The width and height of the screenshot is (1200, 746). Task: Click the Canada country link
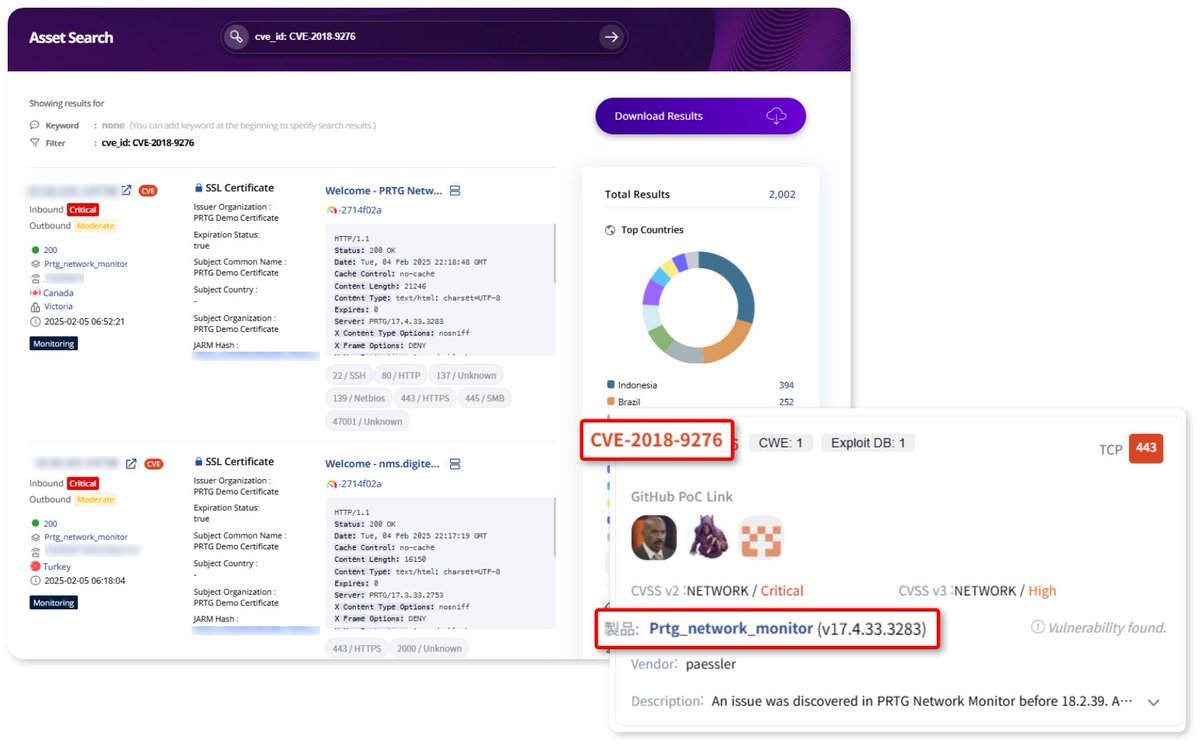pos(58,293)
